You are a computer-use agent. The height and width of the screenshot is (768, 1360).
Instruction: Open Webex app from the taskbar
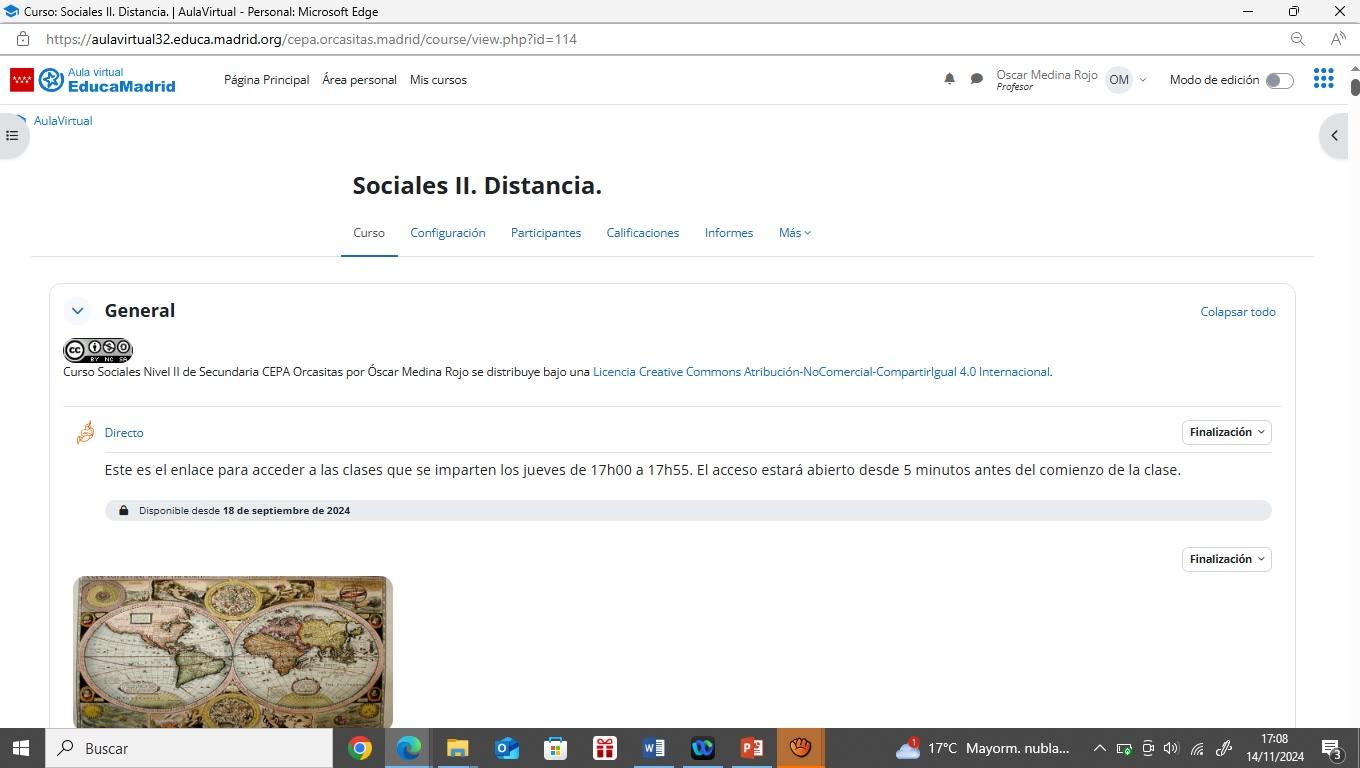(x=702, y=748)
